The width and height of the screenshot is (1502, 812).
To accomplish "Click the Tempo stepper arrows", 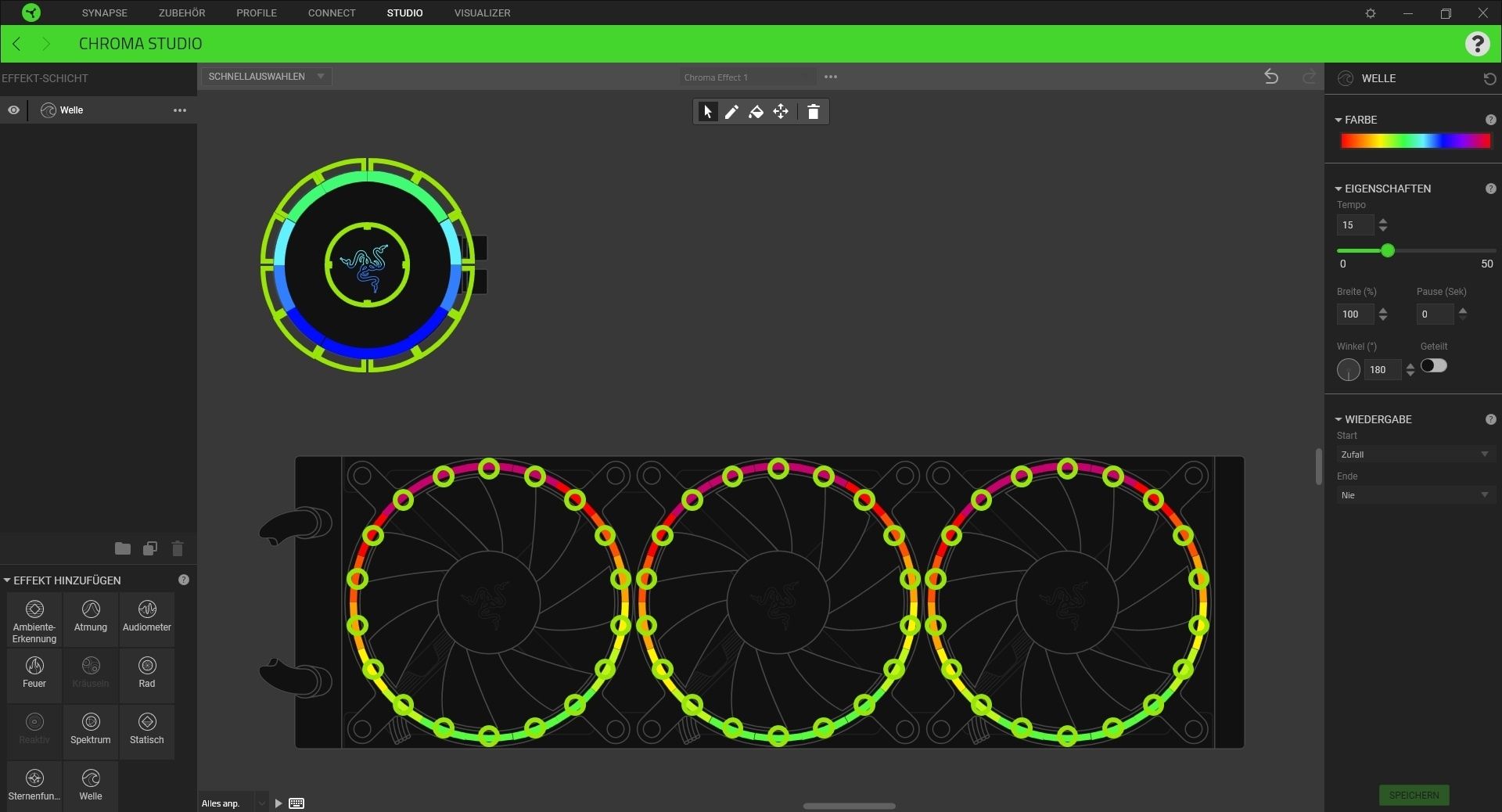I will pos(1383,225).
